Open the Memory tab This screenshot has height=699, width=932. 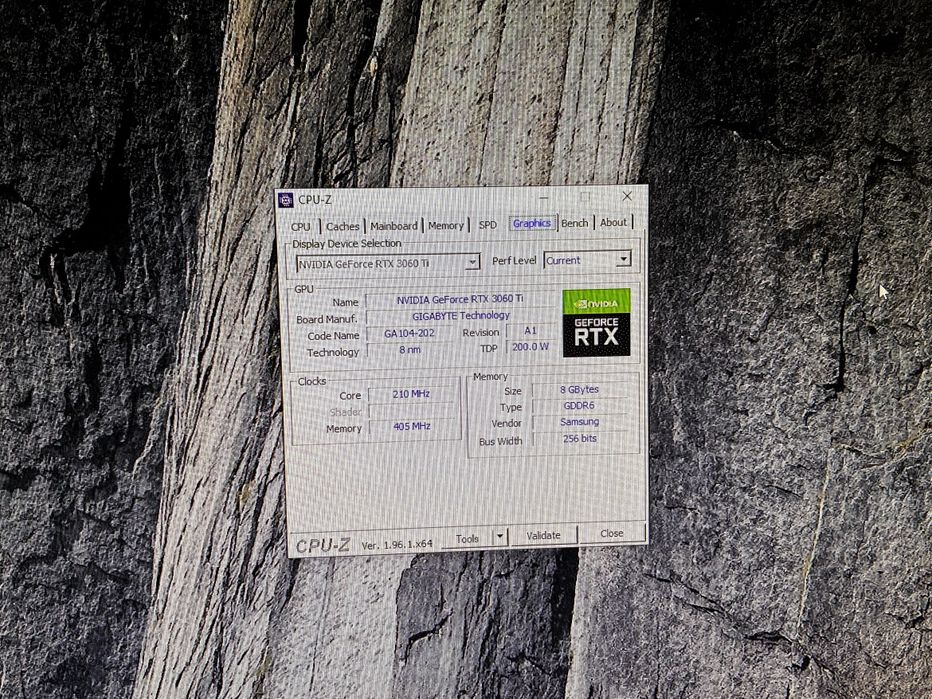[446, 225]
